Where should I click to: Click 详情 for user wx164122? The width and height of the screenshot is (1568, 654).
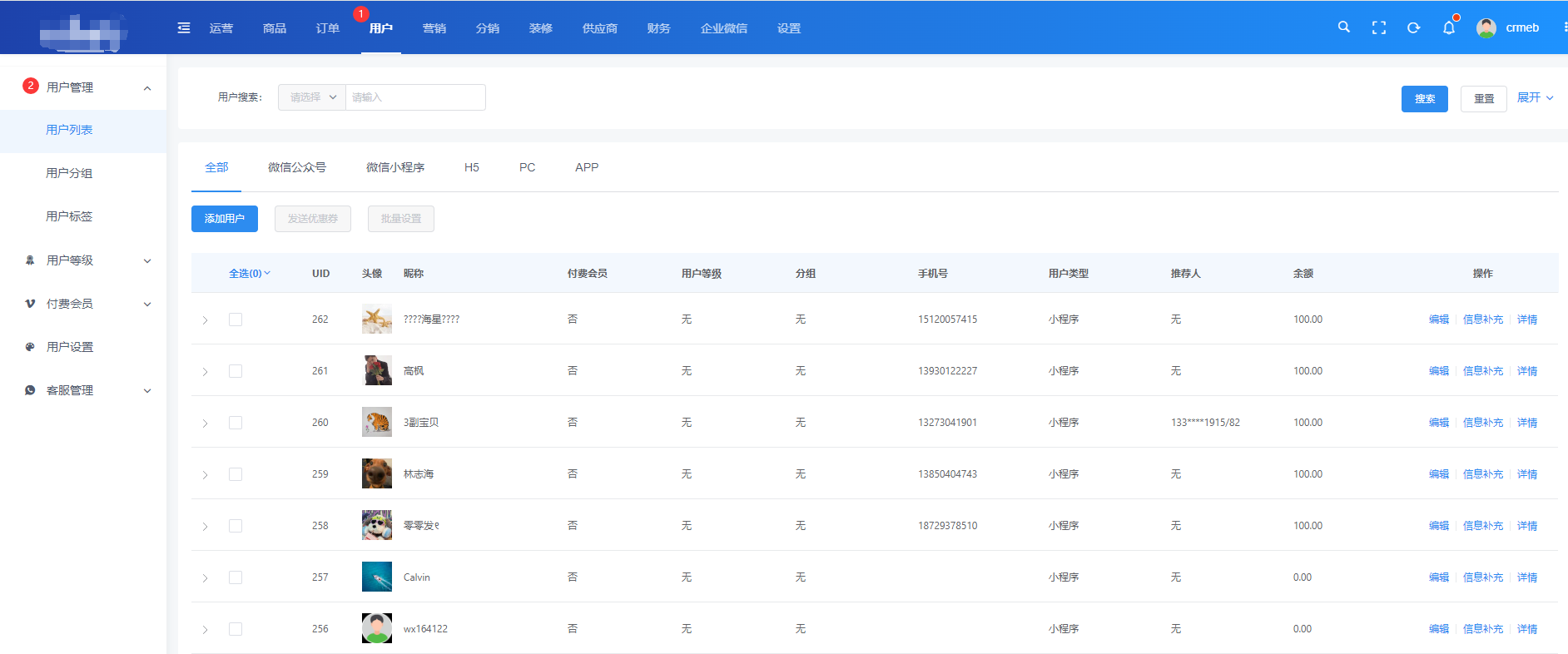pos(1527,629)
